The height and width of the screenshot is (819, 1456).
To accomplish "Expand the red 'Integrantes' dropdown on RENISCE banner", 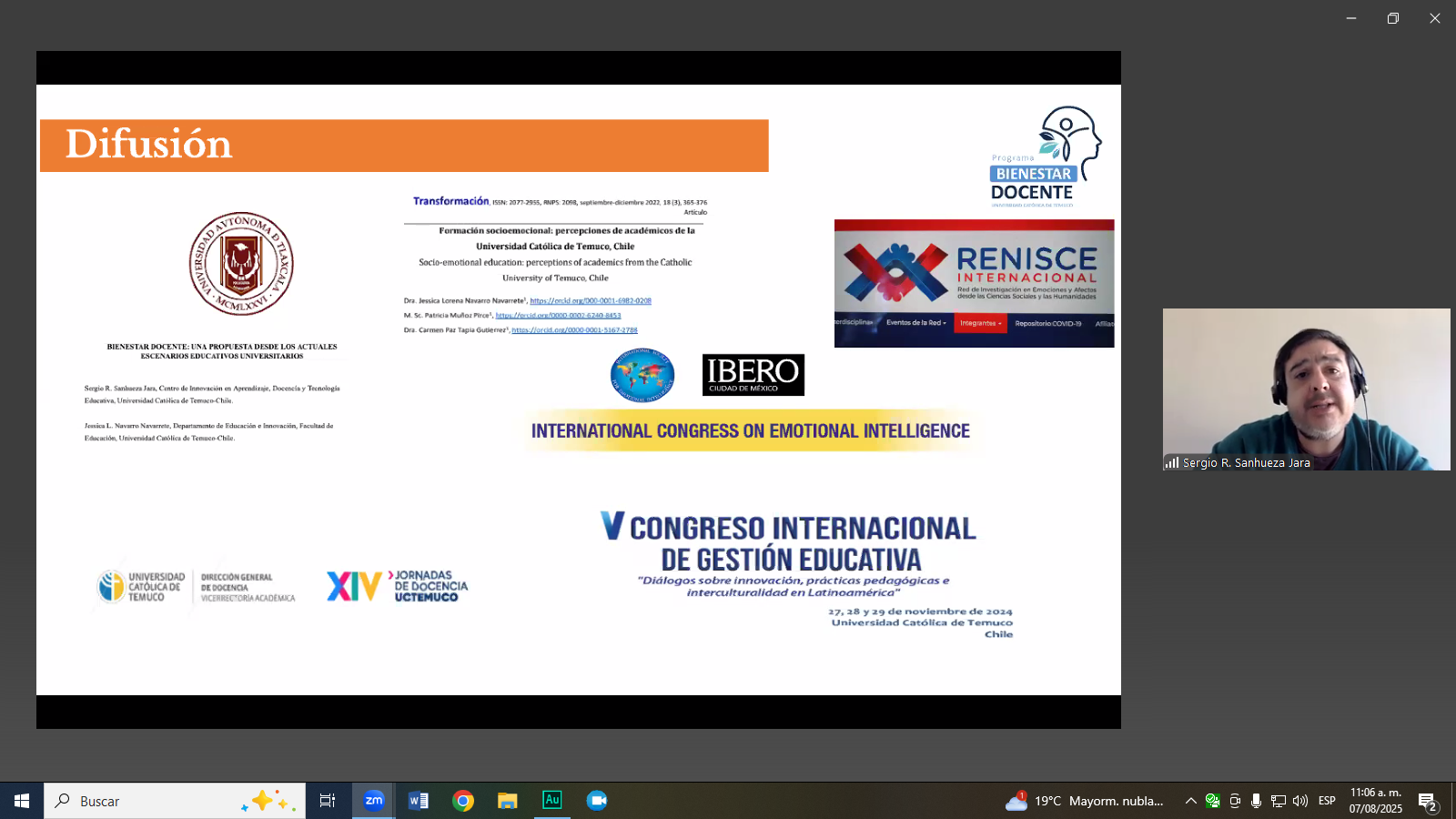I will pos(983,322).
